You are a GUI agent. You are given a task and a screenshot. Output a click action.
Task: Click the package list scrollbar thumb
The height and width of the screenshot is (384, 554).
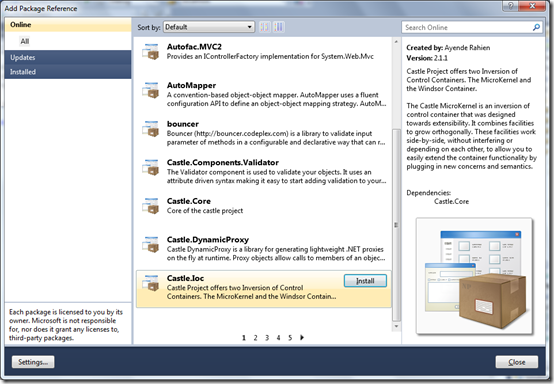coord(396,225)
